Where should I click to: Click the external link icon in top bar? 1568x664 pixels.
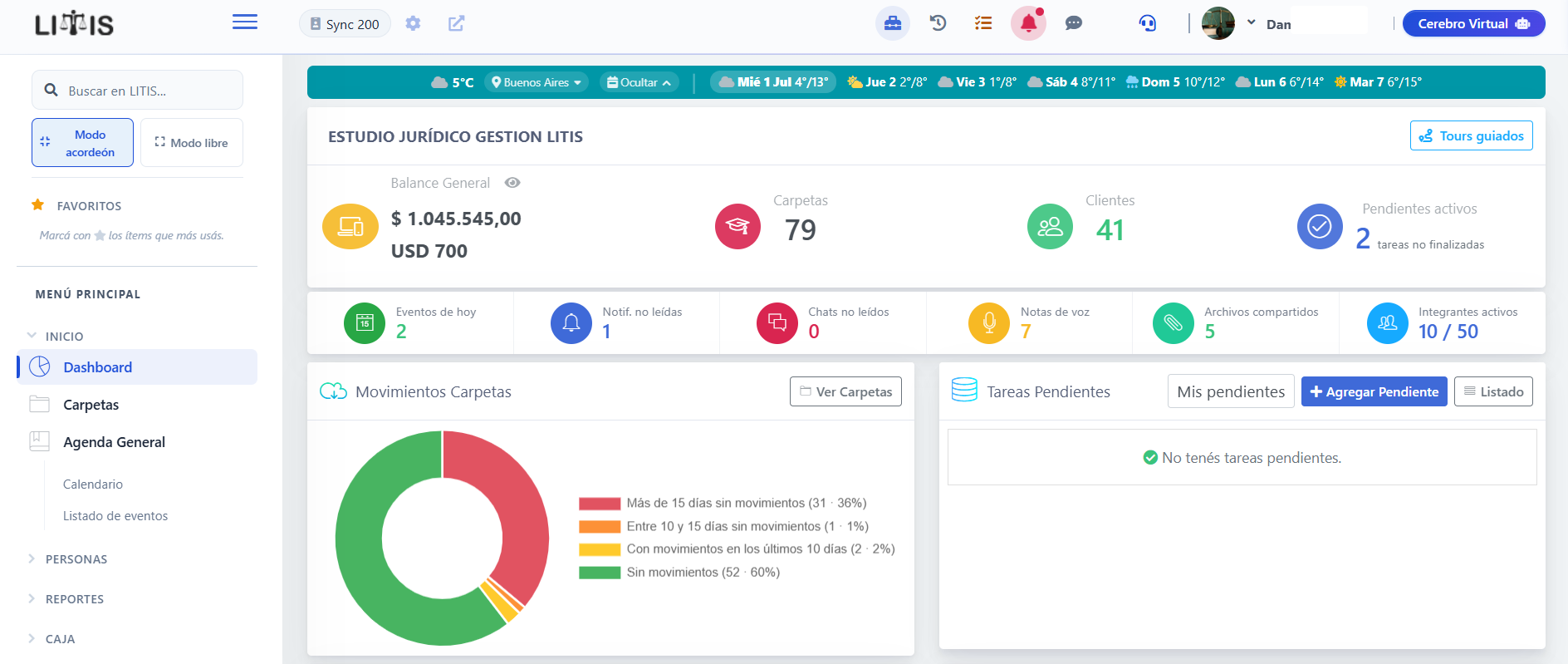pyautogui.click(x=457, y=23)
